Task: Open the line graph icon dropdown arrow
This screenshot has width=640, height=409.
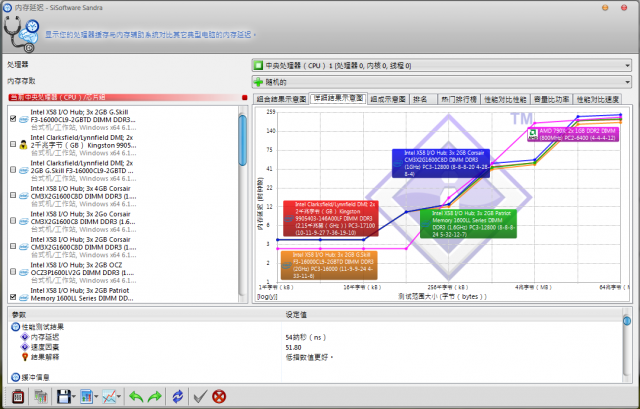Action: pyautogui.click(x=119, y=396)
